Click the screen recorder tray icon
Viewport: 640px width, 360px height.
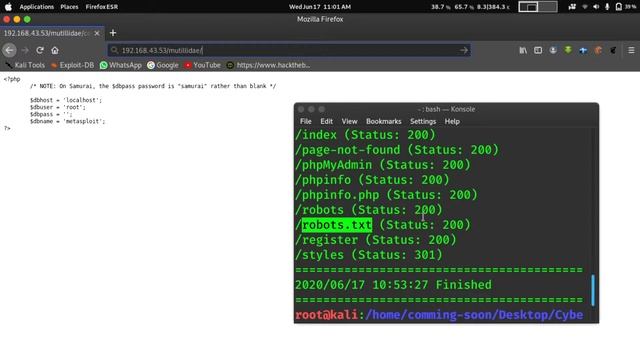point(572,7)
